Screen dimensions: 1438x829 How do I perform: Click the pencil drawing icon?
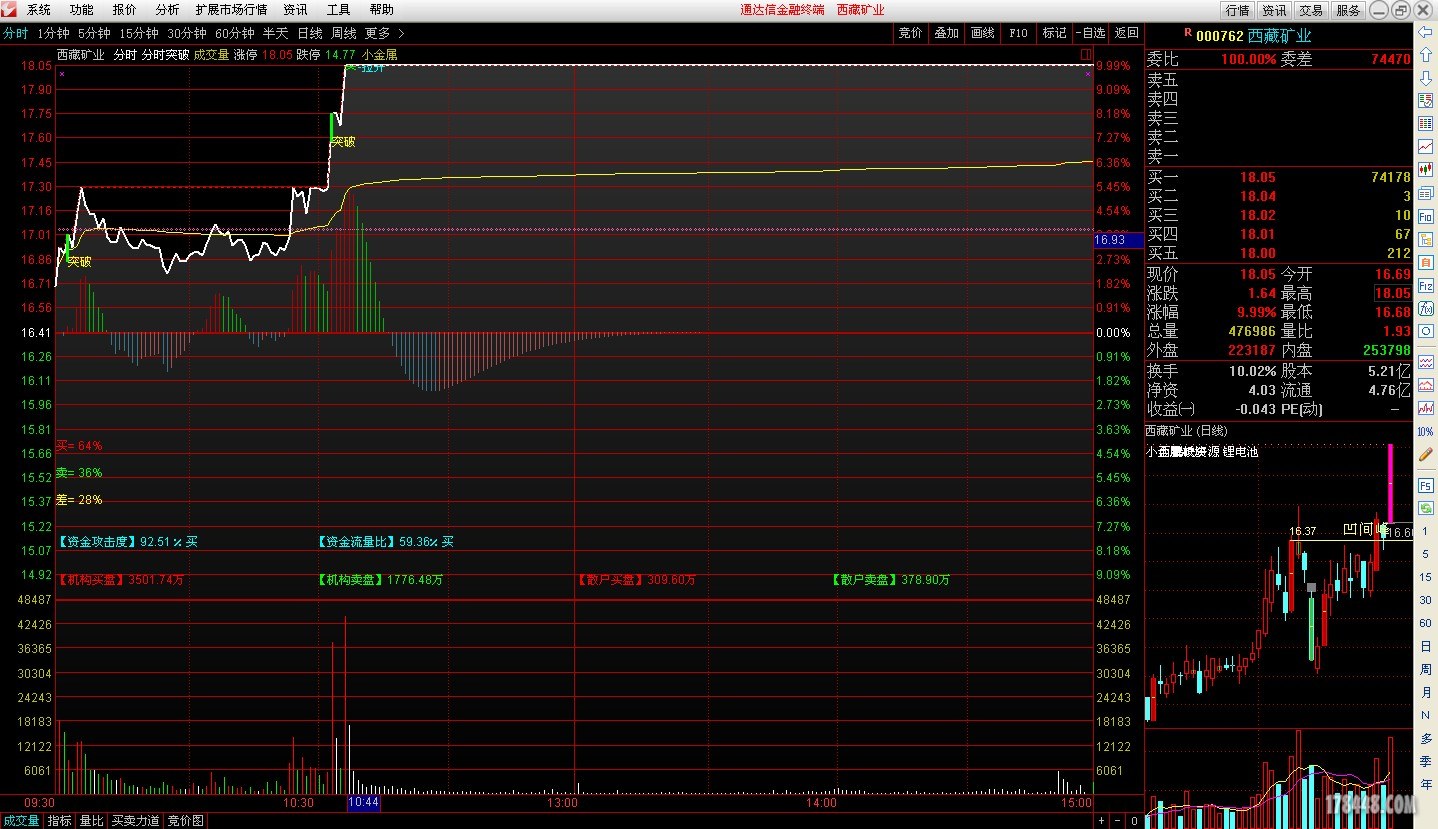coord(1425,455)
